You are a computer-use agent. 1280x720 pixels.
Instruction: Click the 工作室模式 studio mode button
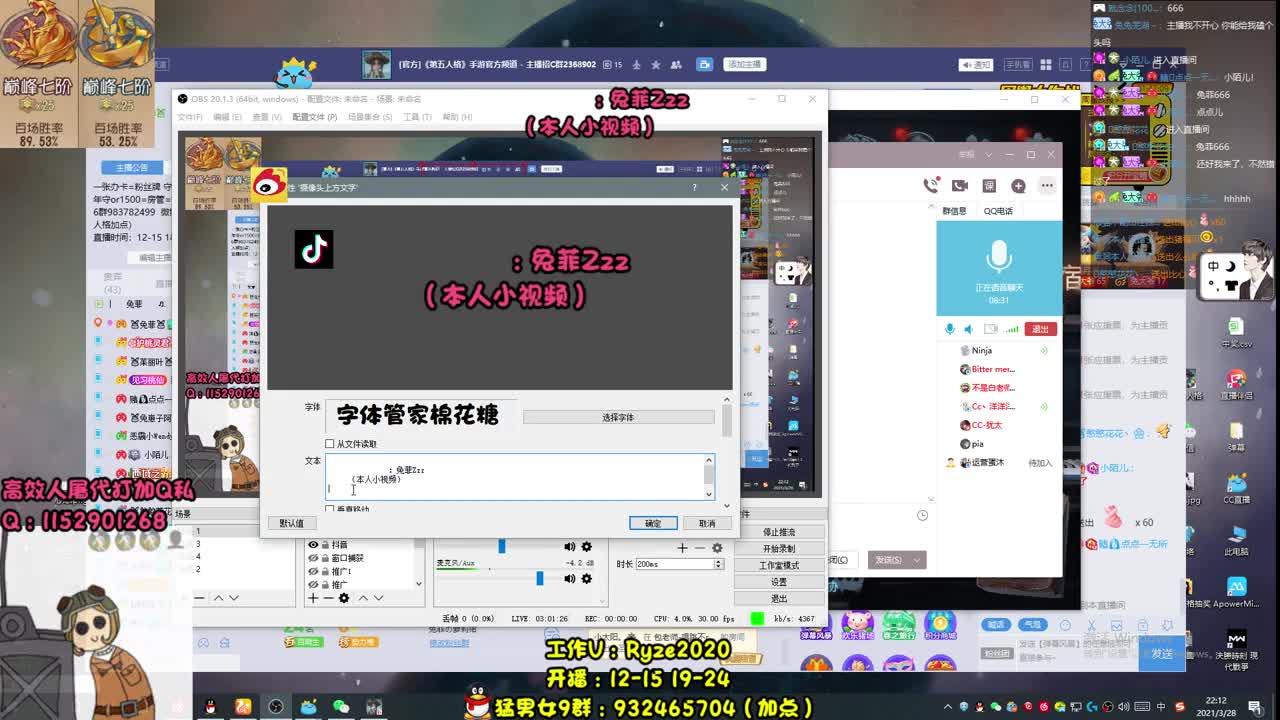[x=779, y=565]
